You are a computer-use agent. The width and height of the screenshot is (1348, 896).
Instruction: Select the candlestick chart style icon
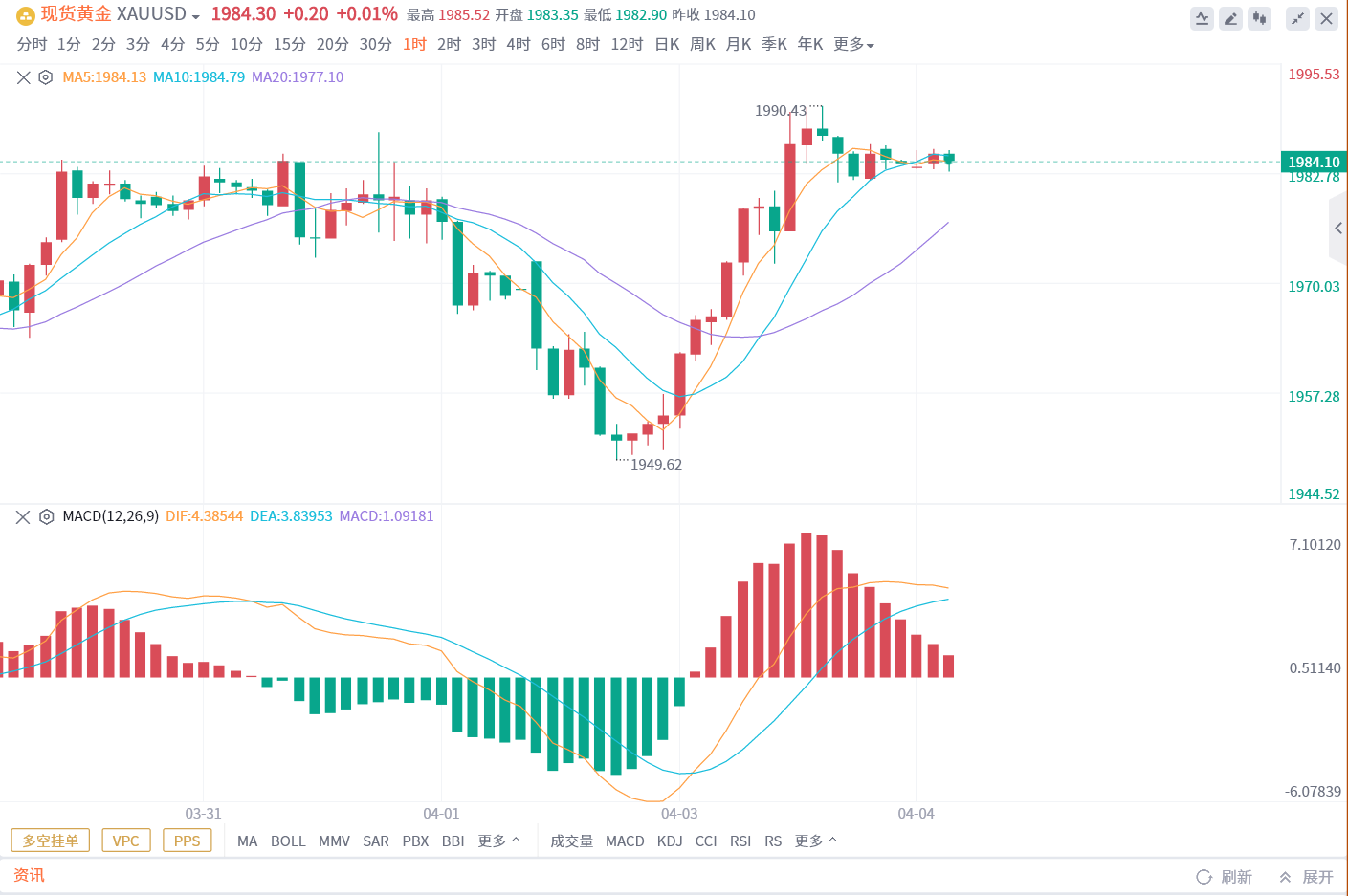click(1260, 18)
